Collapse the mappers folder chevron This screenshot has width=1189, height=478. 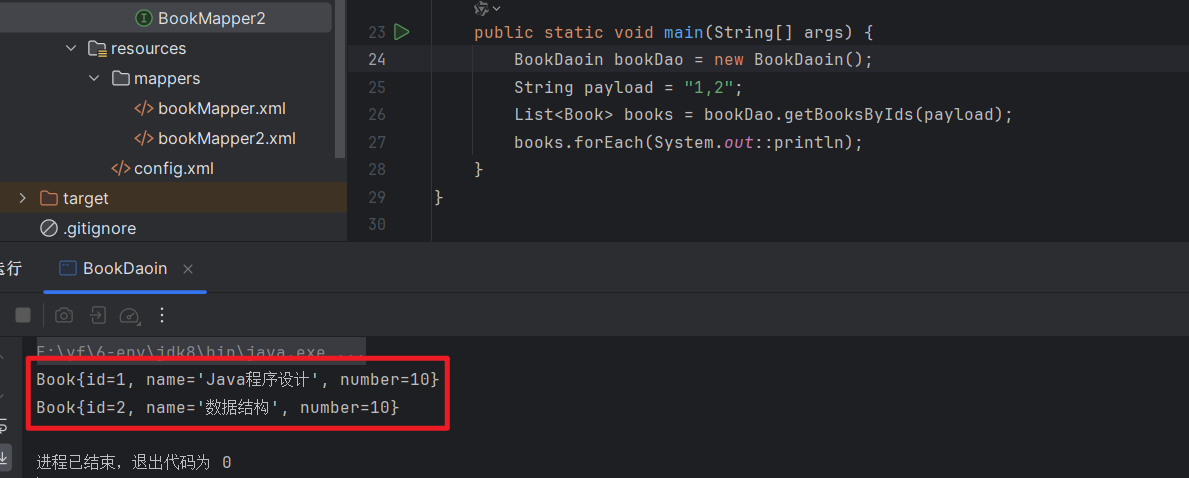tap(94, 79)
